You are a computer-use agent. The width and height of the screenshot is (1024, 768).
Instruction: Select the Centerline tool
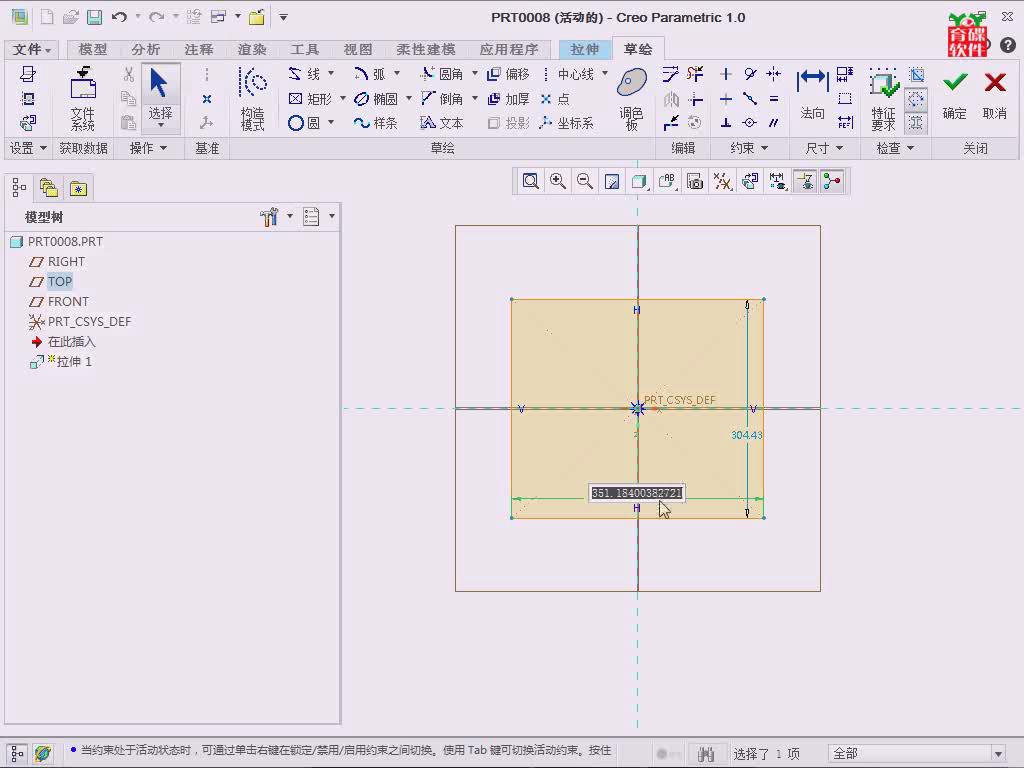(568, 74)
